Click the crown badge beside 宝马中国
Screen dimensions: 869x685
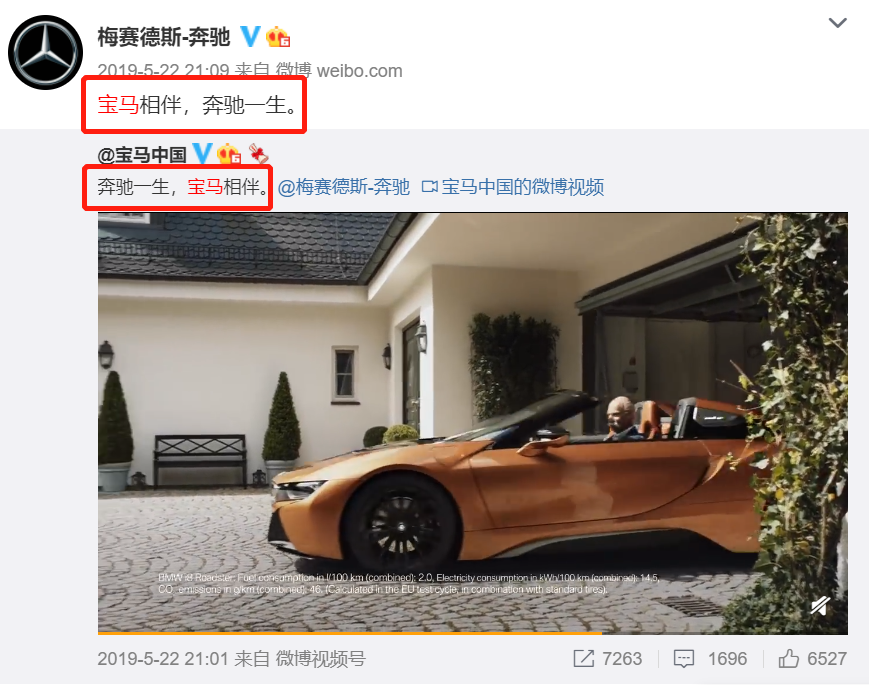(x=228, y=154)
